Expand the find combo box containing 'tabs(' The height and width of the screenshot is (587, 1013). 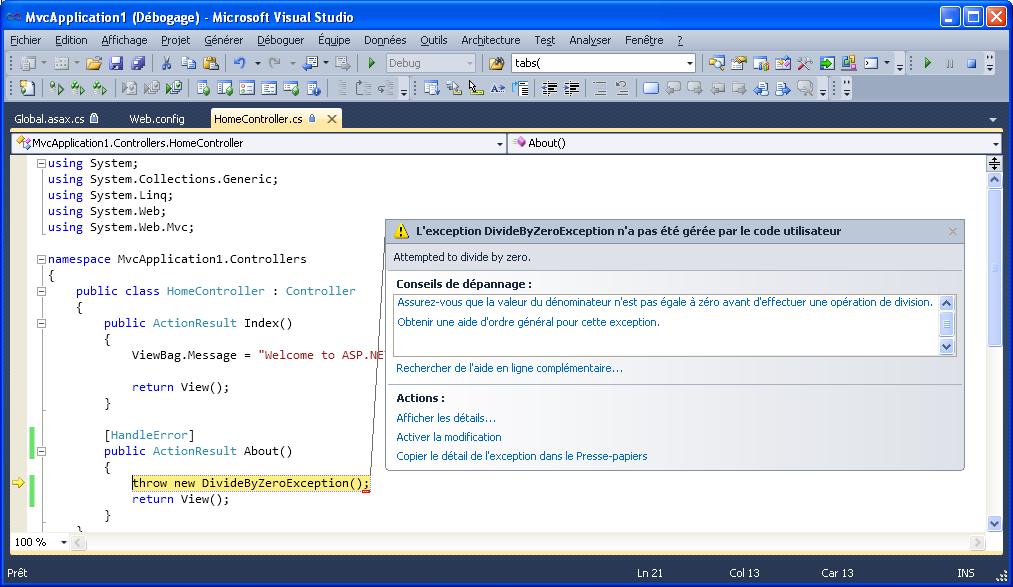coord(689,63)
